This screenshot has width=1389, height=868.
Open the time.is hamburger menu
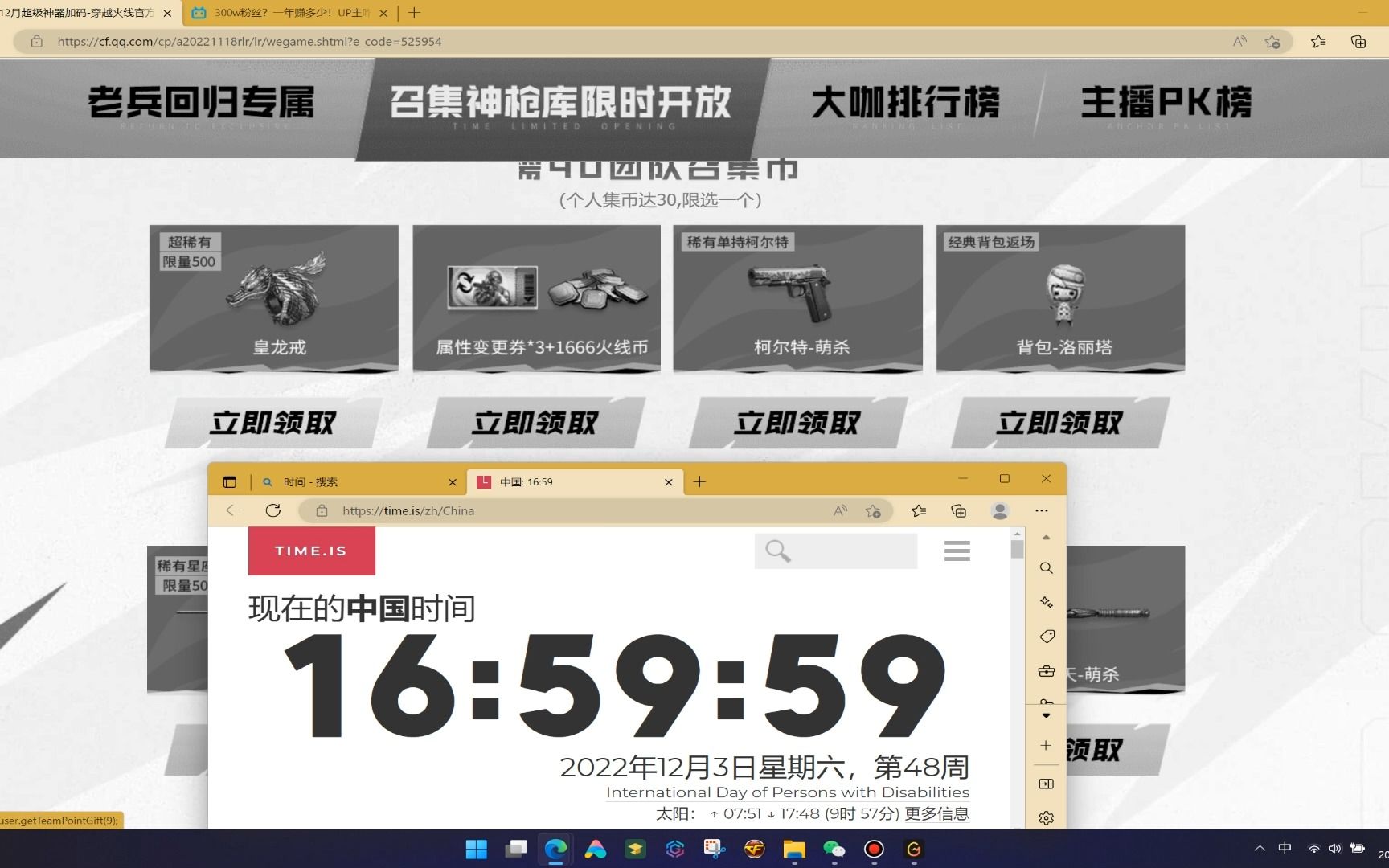click(957, 551)
